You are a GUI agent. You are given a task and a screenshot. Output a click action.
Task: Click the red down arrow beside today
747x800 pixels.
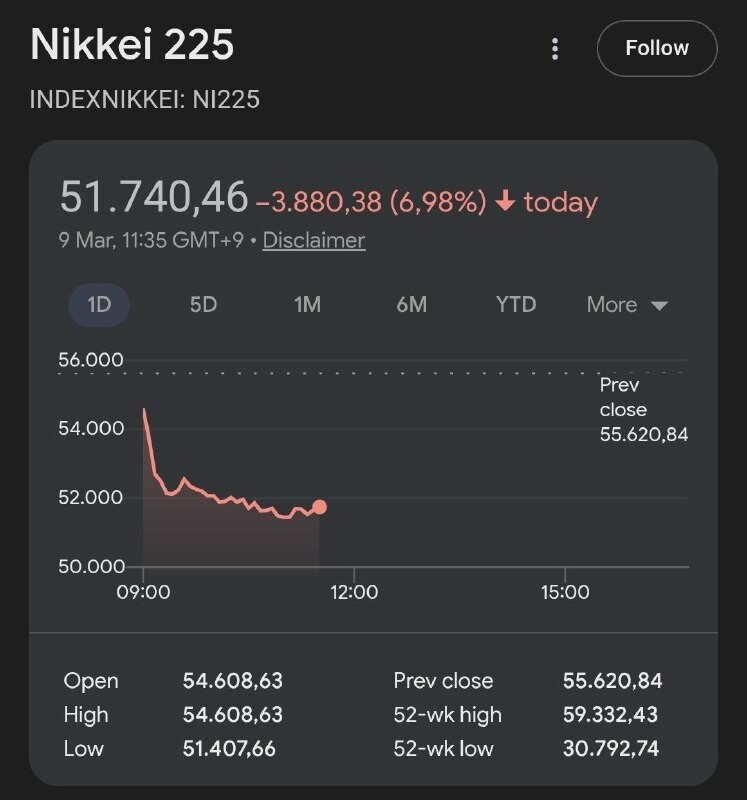[x=505, y=201]
